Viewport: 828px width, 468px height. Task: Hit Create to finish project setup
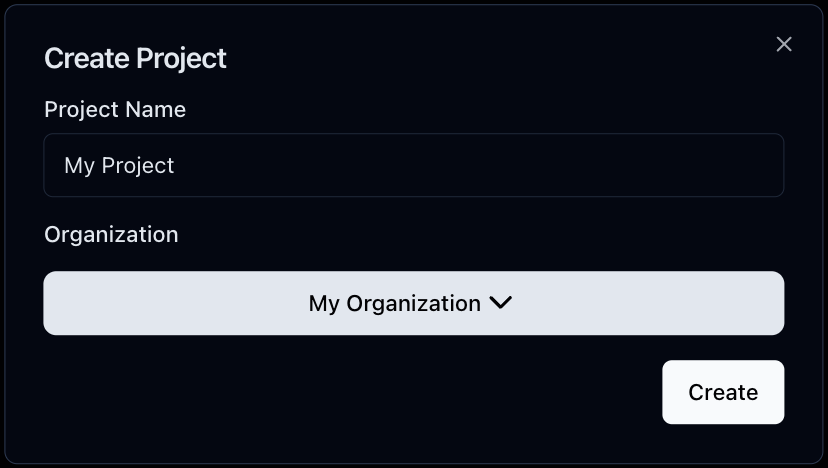722,392
